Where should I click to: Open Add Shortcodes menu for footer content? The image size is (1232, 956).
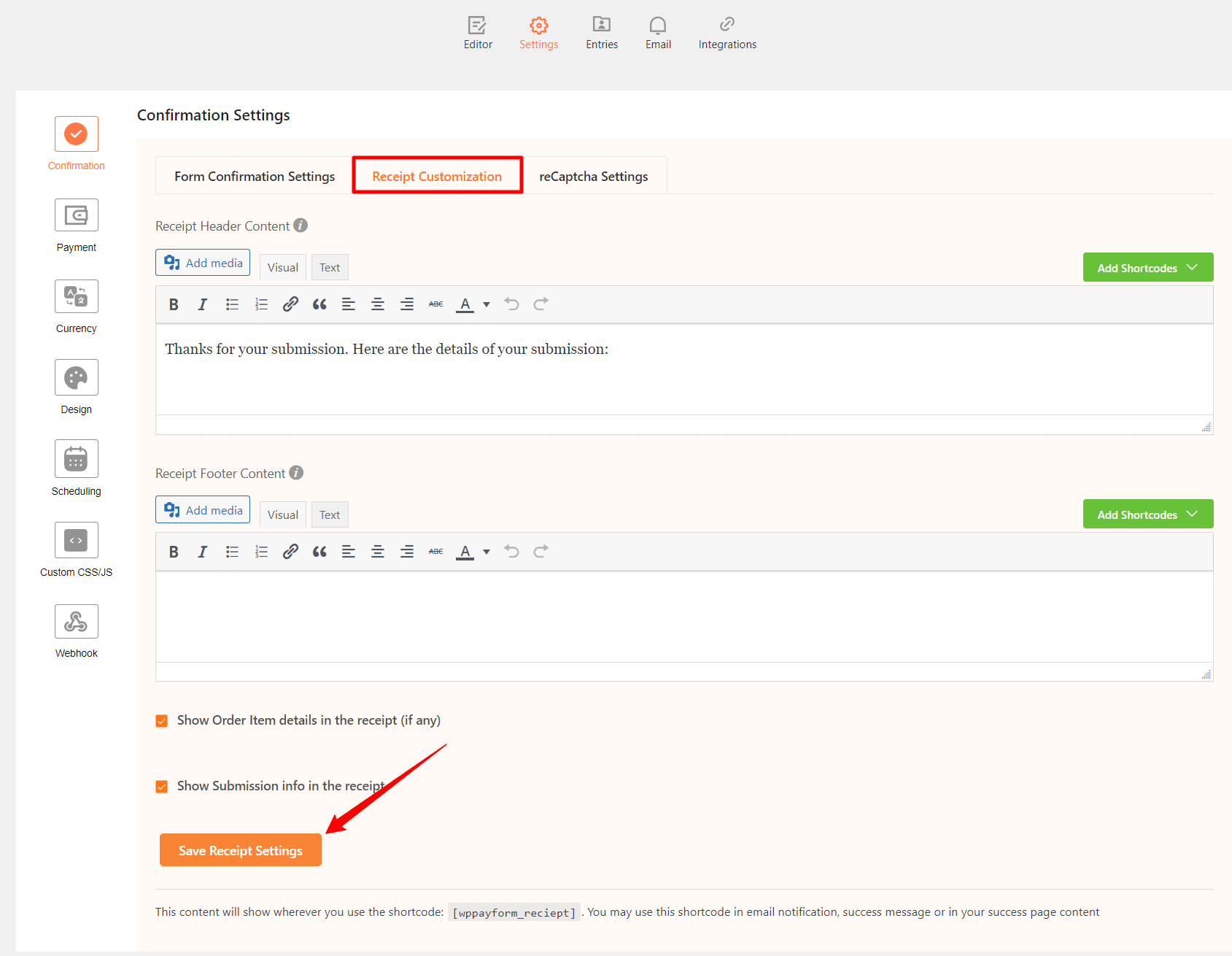click(x=1147, y=514)
